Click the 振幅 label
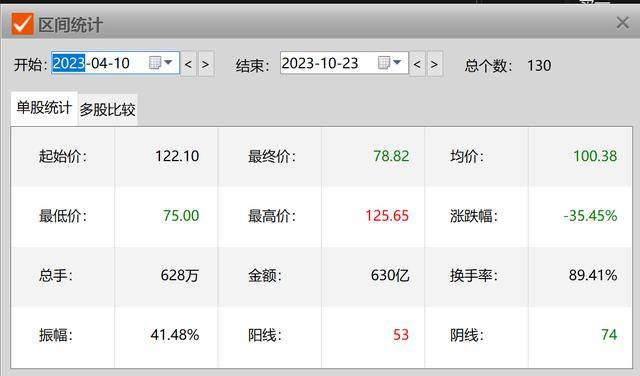Image resolution: width=640 pixels, height=376 pixels. point(56,335)
